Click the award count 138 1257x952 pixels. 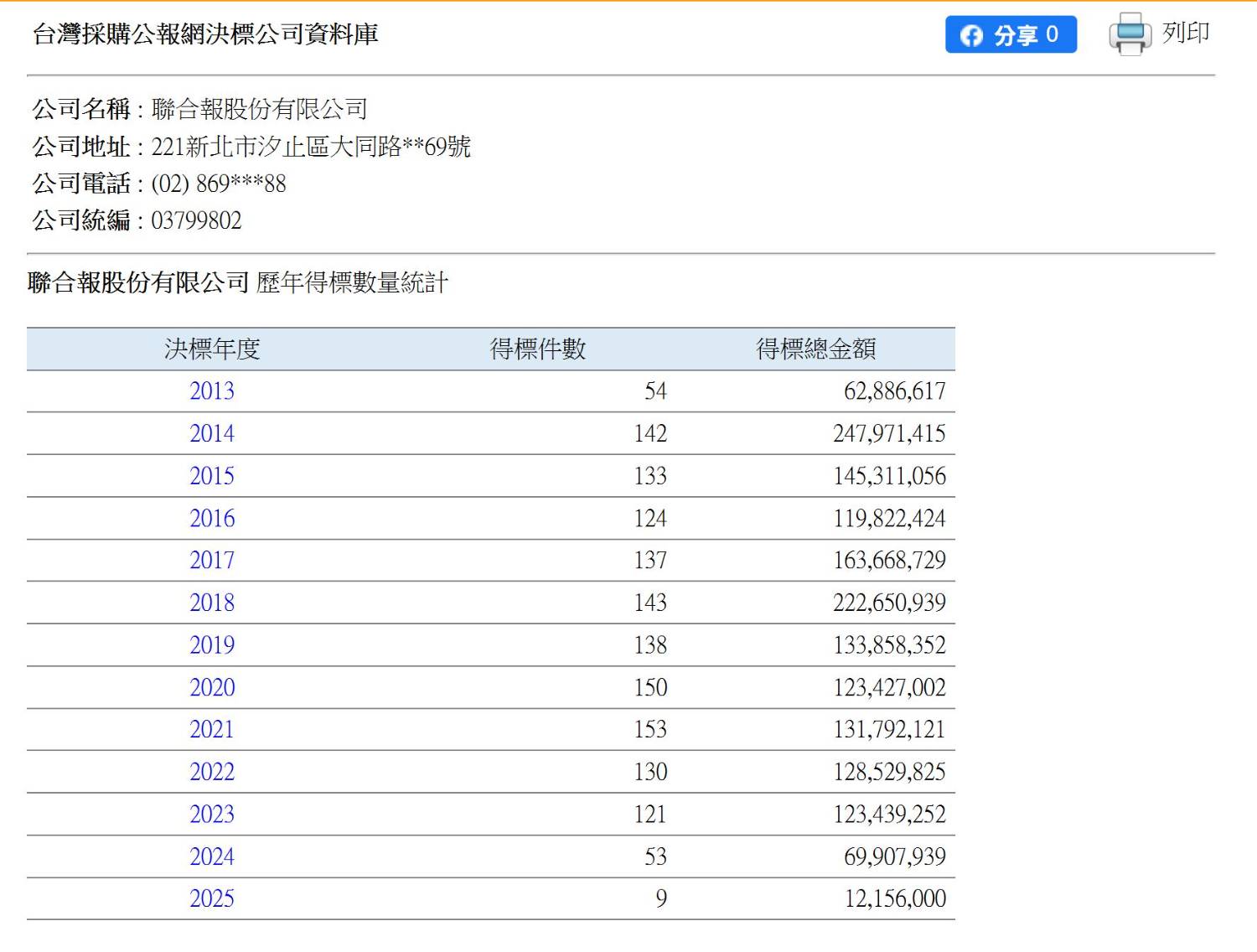[650, 644]
